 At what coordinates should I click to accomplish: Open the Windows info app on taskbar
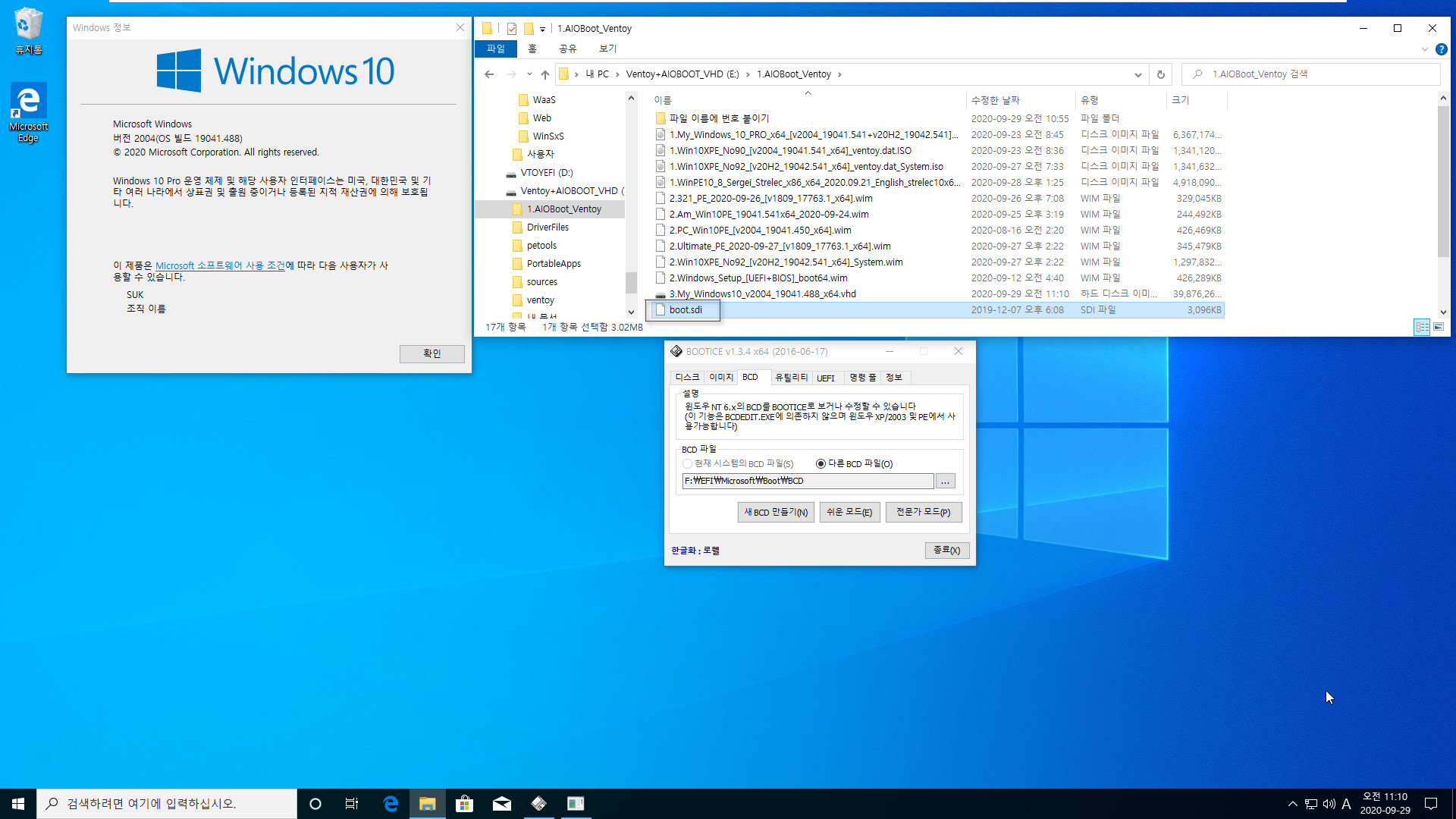tap(576, 804)
